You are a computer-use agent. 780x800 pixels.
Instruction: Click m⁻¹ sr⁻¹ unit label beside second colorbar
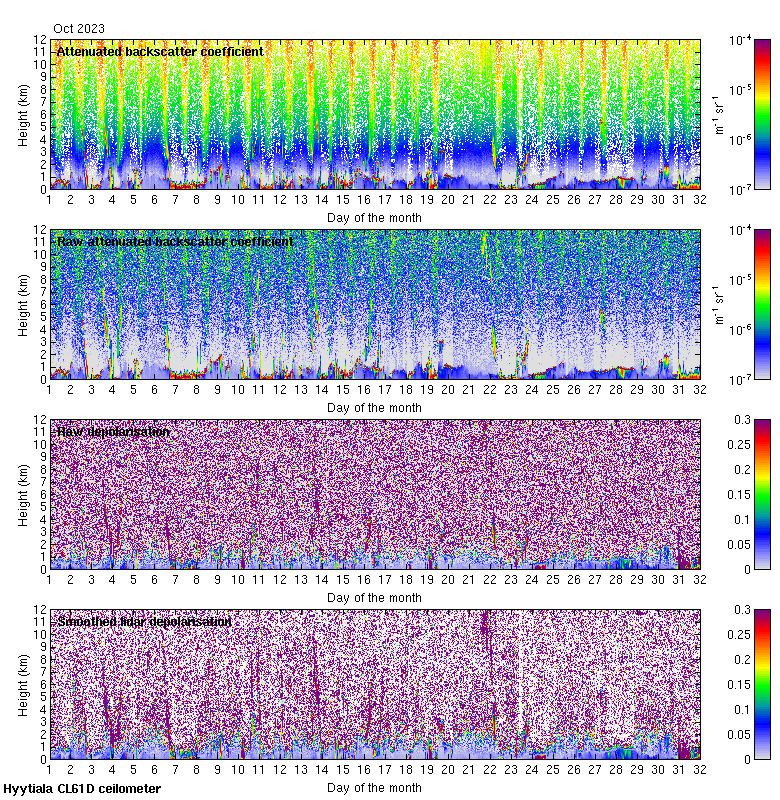[x=717, y=304]
